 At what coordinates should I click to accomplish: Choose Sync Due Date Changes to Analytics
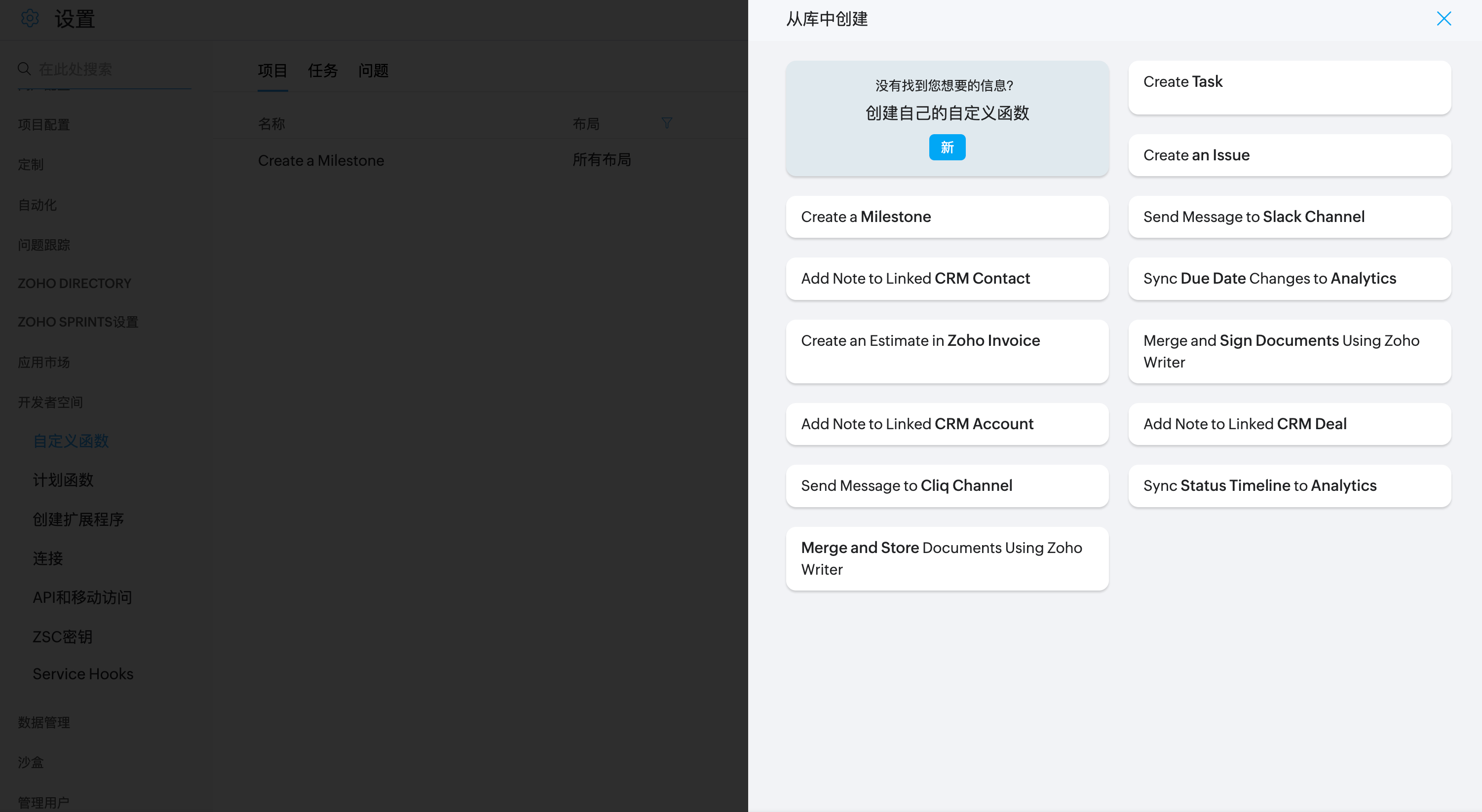tap(1289, 278)
